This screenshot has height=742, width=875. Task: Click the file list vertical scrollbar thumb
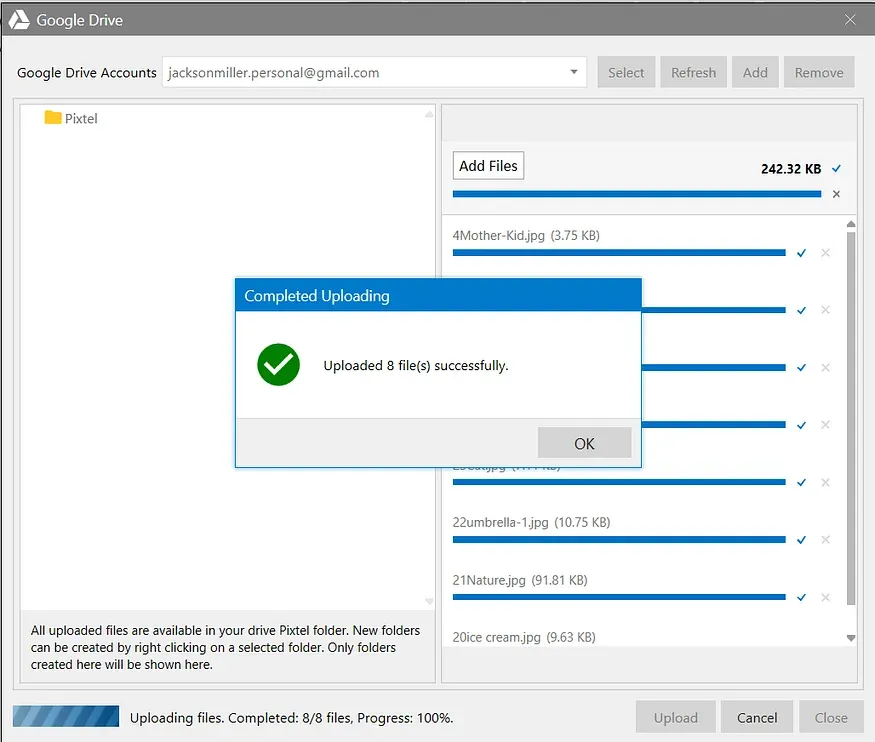[850, 418]
